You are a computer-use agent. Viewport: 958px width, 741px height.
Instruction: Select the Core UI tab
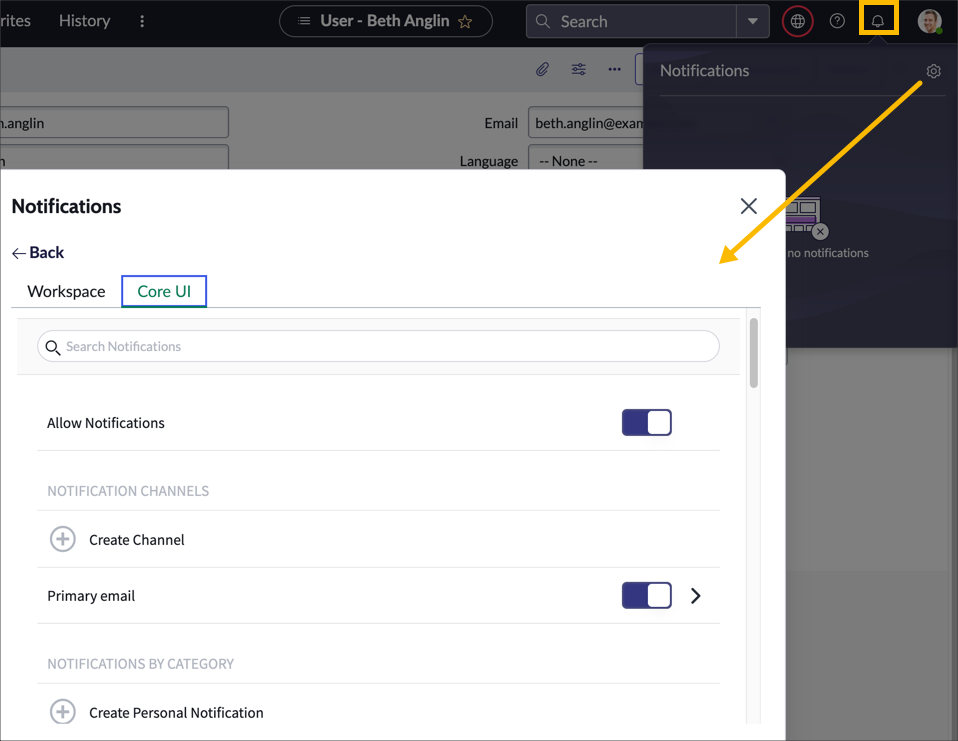point(164,292)
